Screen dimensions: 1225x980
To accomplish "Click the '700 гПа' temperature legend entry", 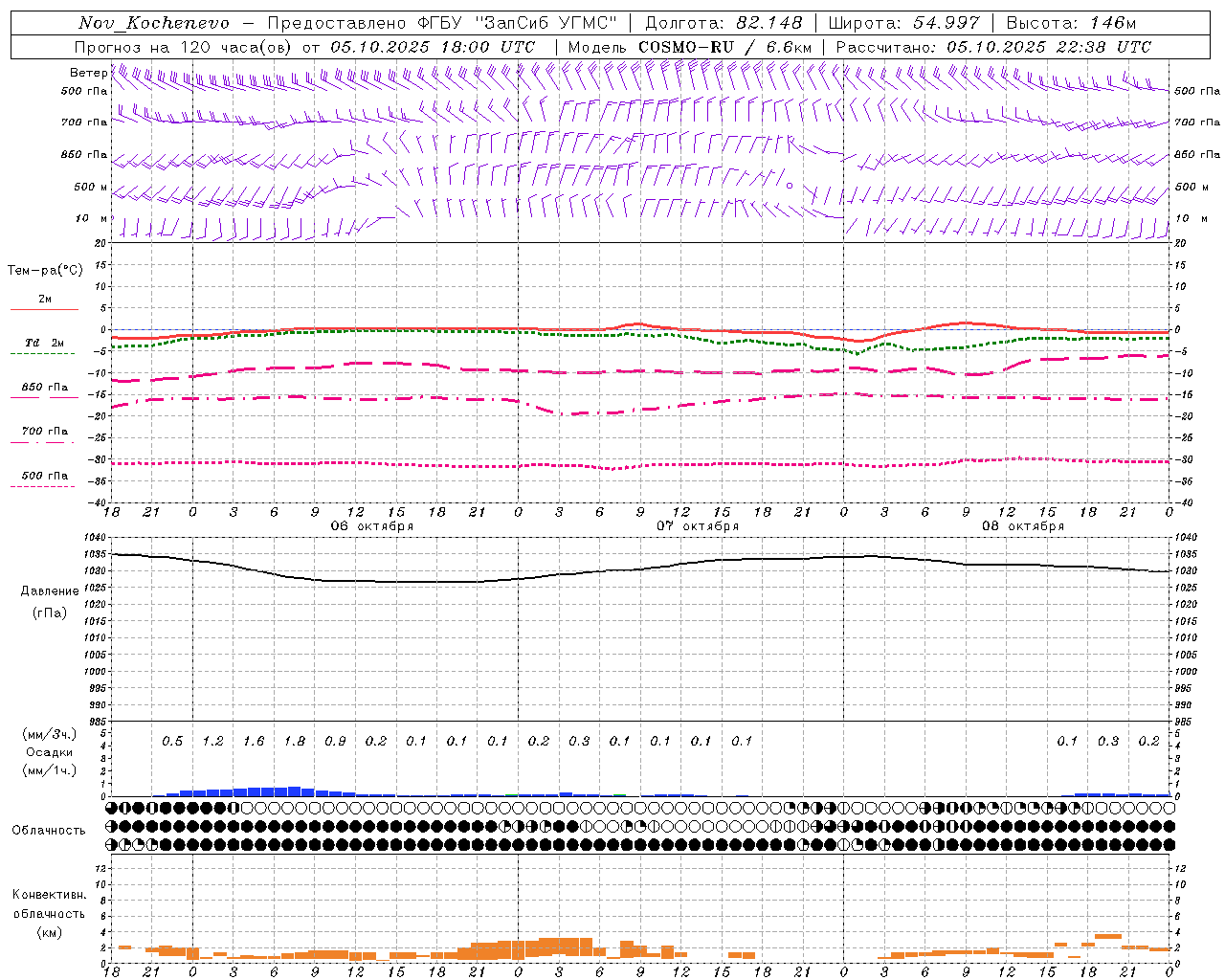I will pyautogui.click(x=44, y=431).
